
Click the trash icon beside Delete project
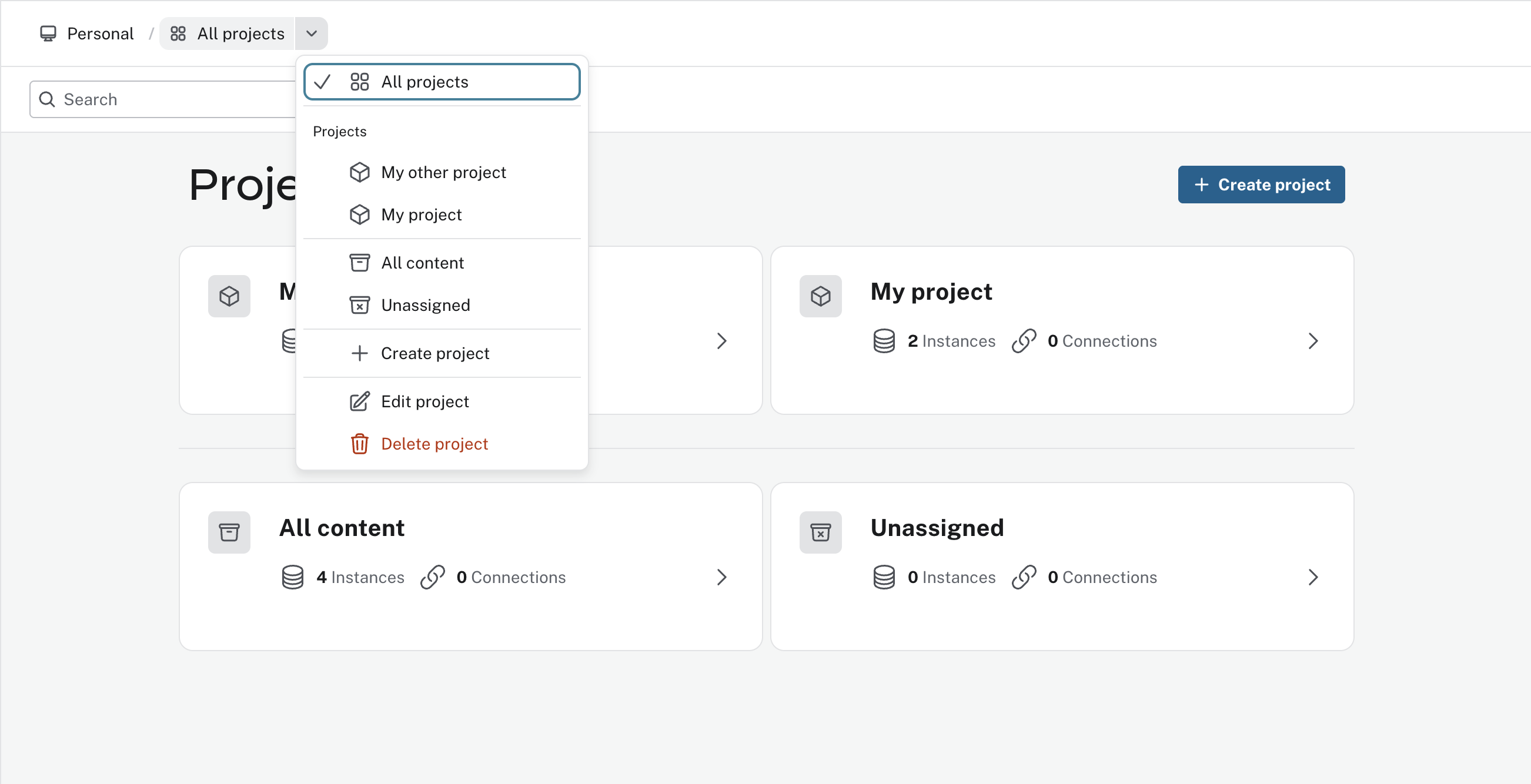[360, 444]
